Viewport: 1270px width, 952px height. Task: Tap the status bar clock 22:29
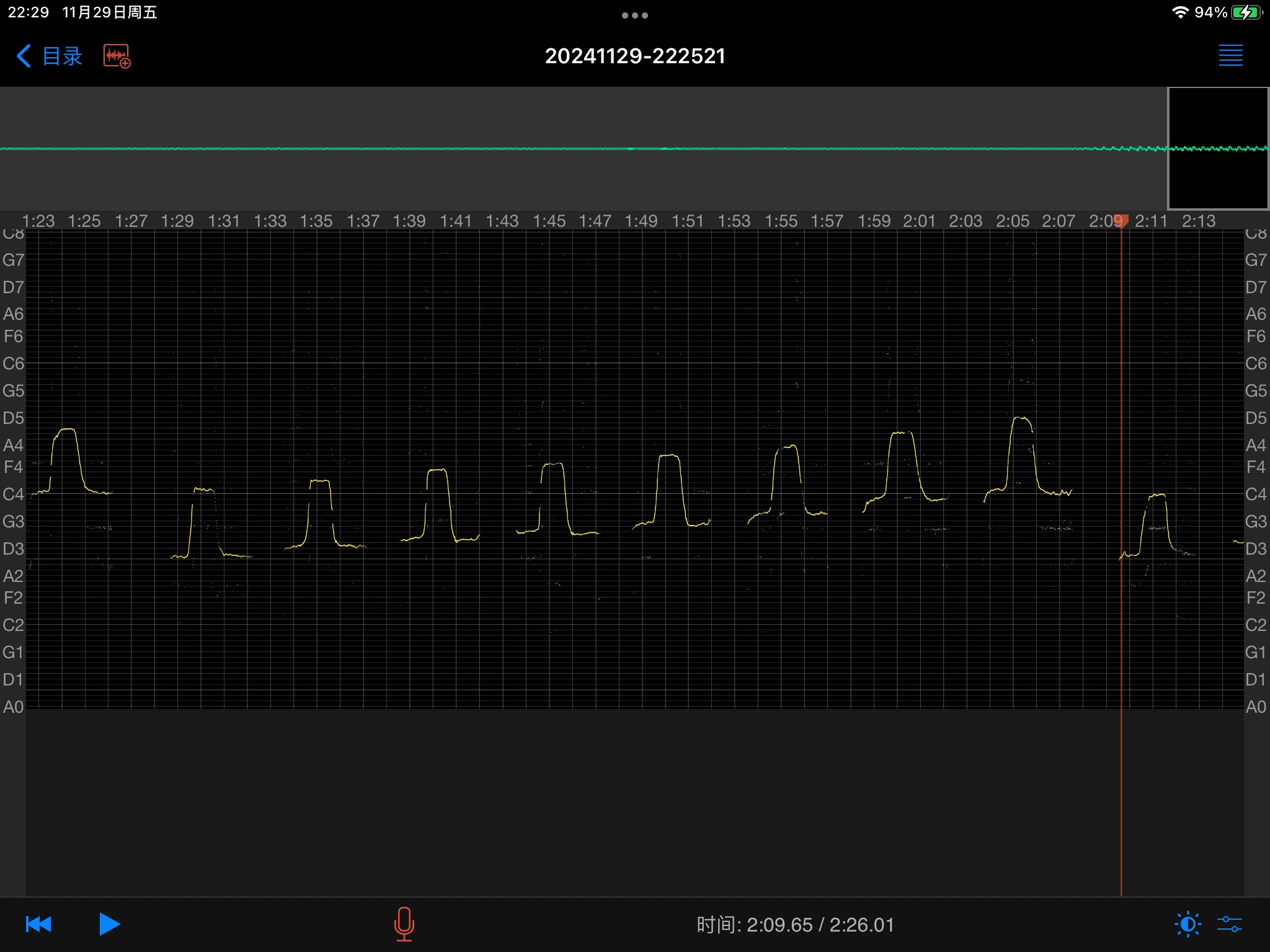point(29,12)
